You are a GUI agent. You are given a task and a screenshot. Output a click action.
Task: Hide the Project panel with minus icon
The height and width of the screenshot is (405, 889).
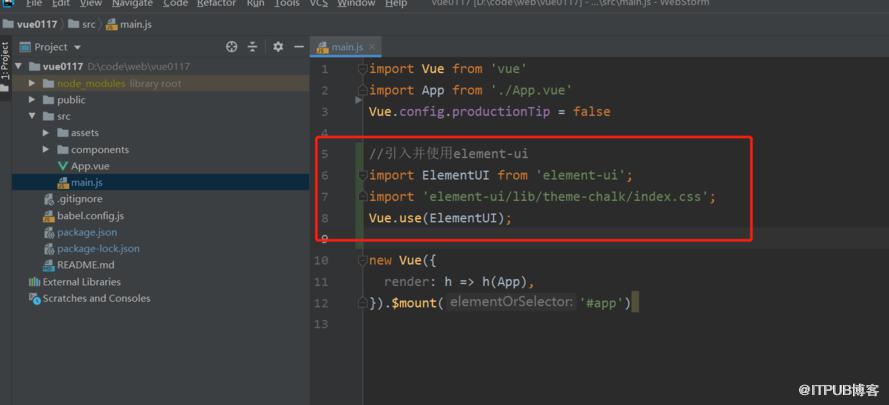click(x=299, y=47)
